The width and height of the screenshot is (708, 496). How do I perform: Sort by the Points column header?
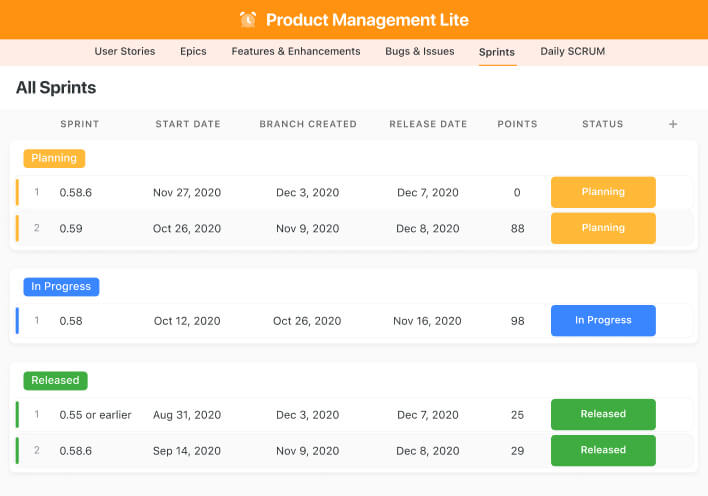point(517,124)
